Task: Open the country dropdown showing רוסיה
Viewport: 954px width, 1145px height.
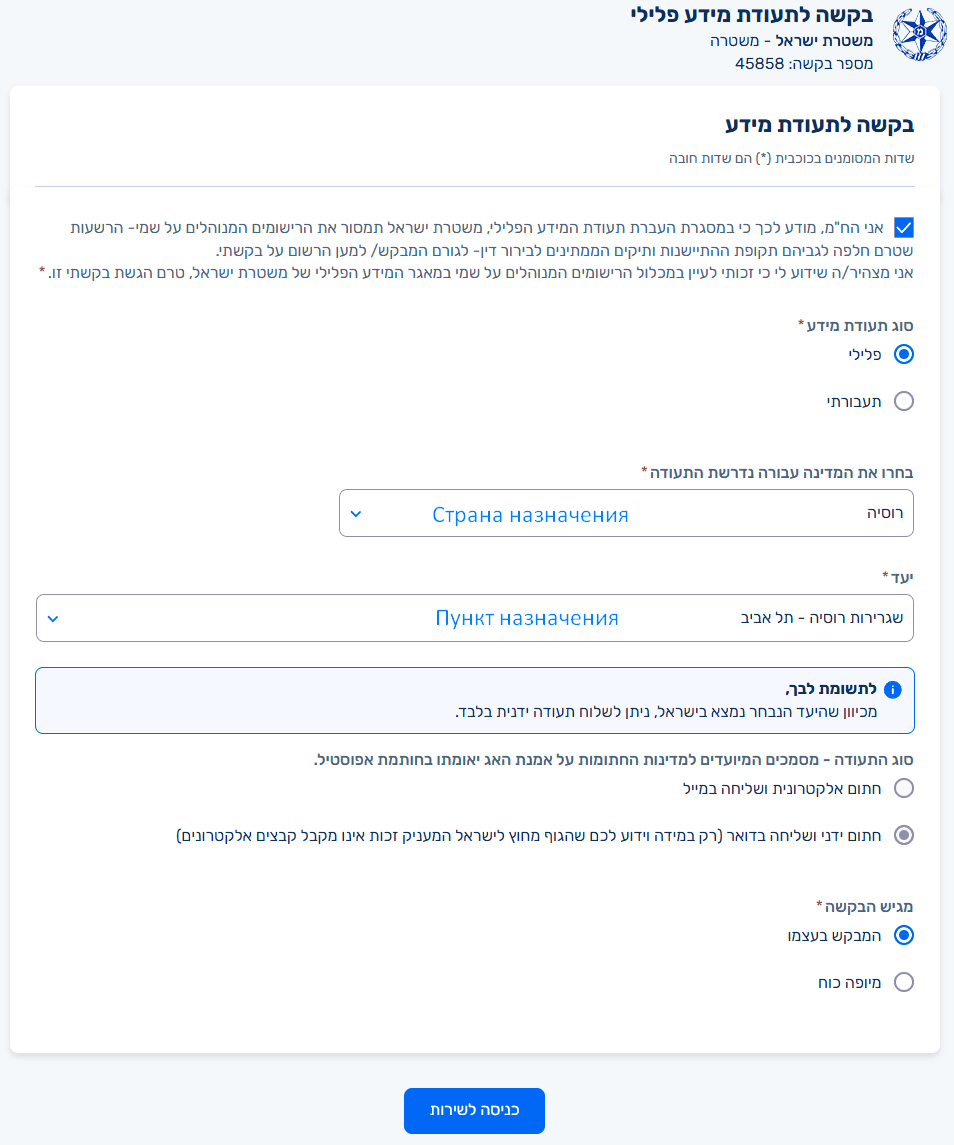Action: (x=626, y=513)
